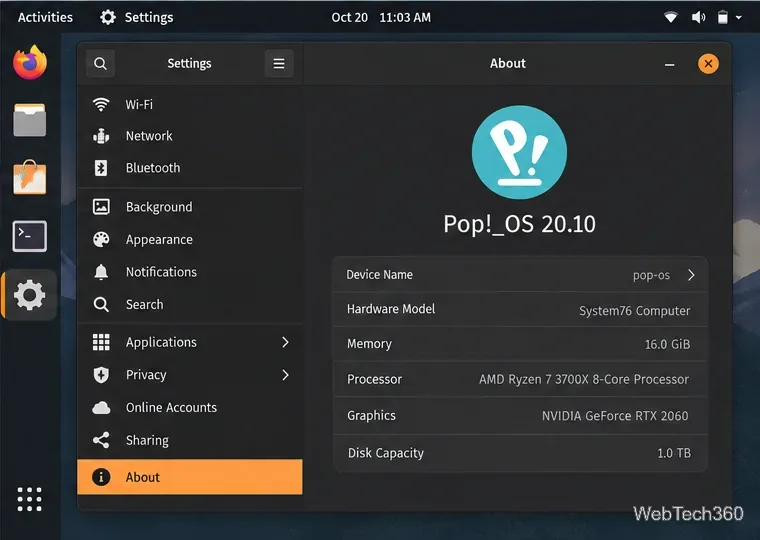Click the About info icon
Viewport: 760px width, 540px height.
click(101, 477)
